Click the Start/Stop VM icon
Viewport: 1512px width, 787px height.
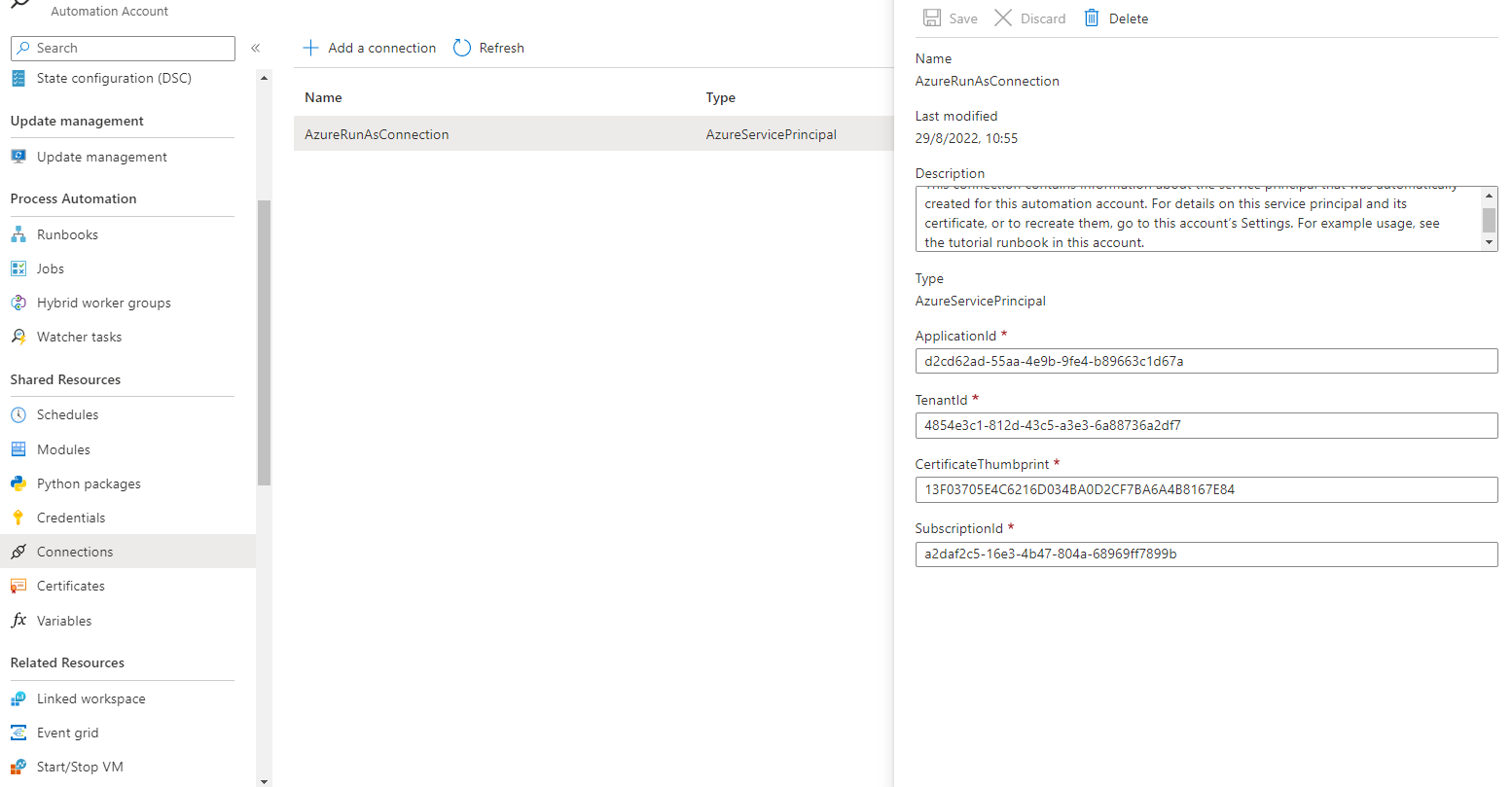pos(18,767)
